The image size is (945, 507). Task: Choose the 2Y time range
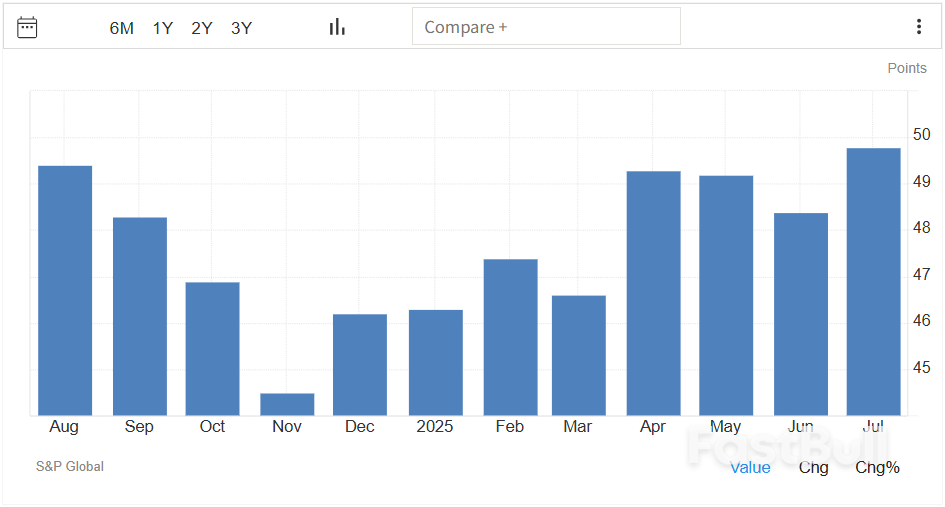202,28
